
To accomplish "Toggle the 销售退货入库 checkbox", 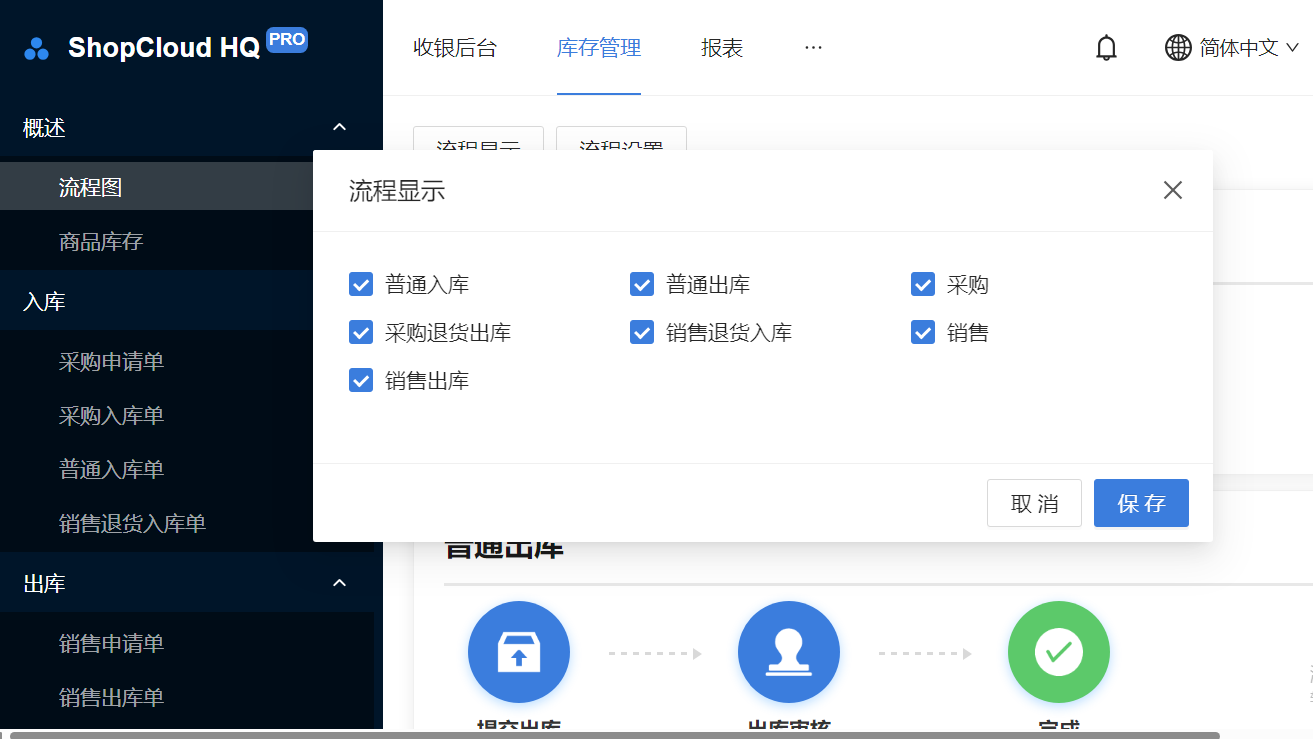I will (642, 332).
